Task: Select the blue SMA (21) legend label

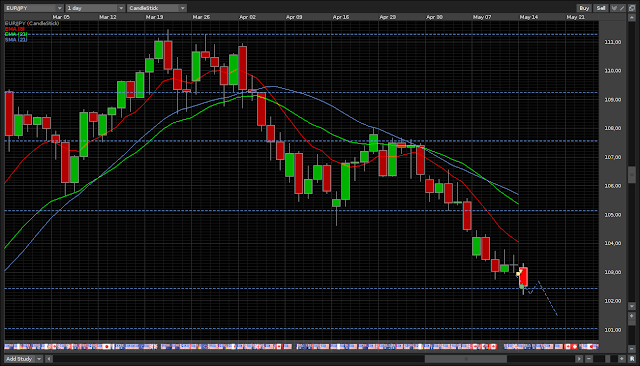Action: coord(16,39)
